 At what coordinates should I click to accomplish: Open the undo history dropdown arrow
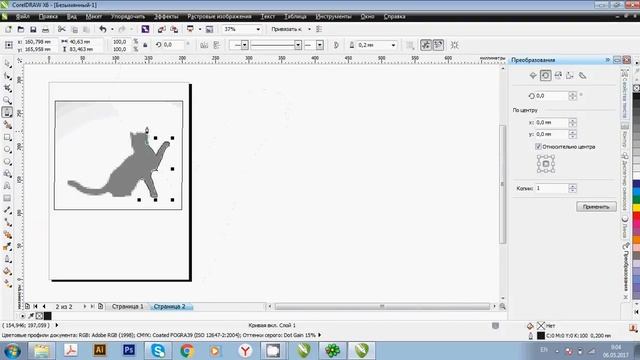[x=112, y=29]
